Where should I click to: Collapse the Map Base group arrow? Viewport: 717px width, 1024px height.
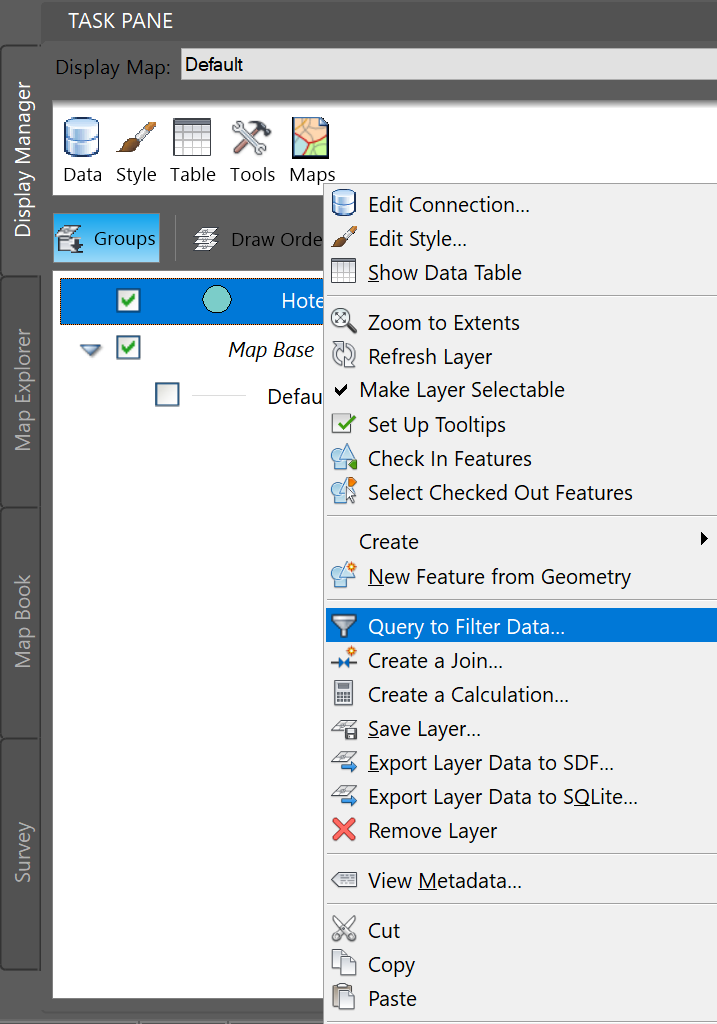pos(91,350)
